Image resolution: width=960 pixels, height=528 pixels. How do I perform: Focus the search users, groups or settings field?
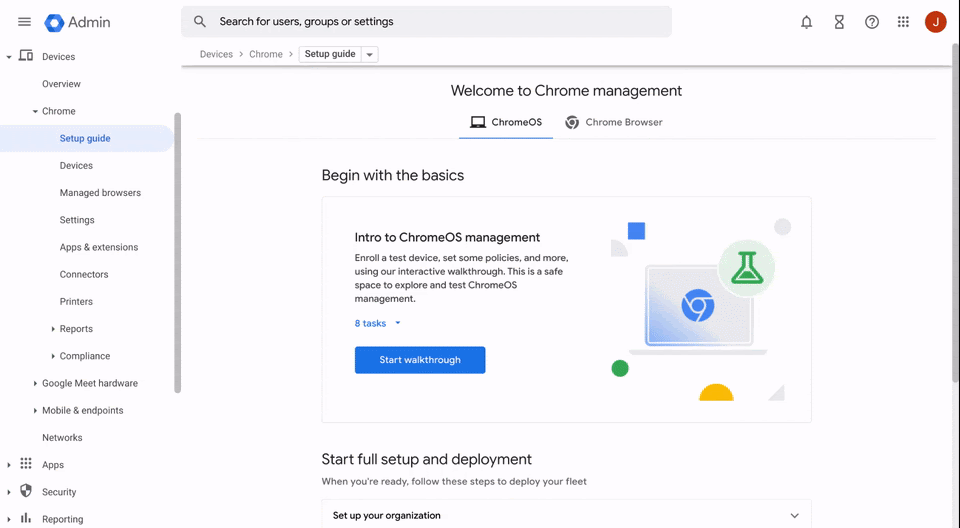coord(426,21)
